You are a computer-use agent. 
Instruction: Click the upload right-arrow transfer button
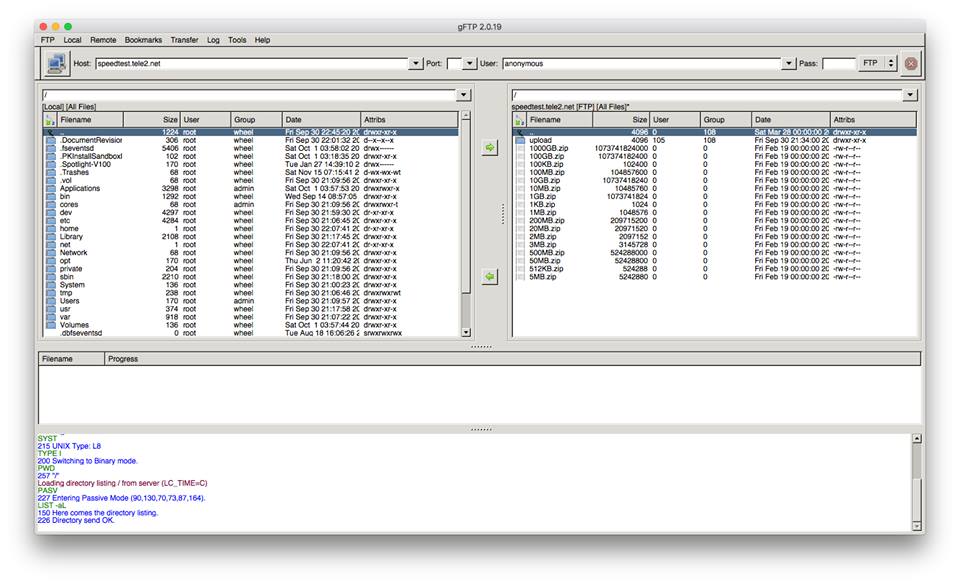tap(489, 147)
